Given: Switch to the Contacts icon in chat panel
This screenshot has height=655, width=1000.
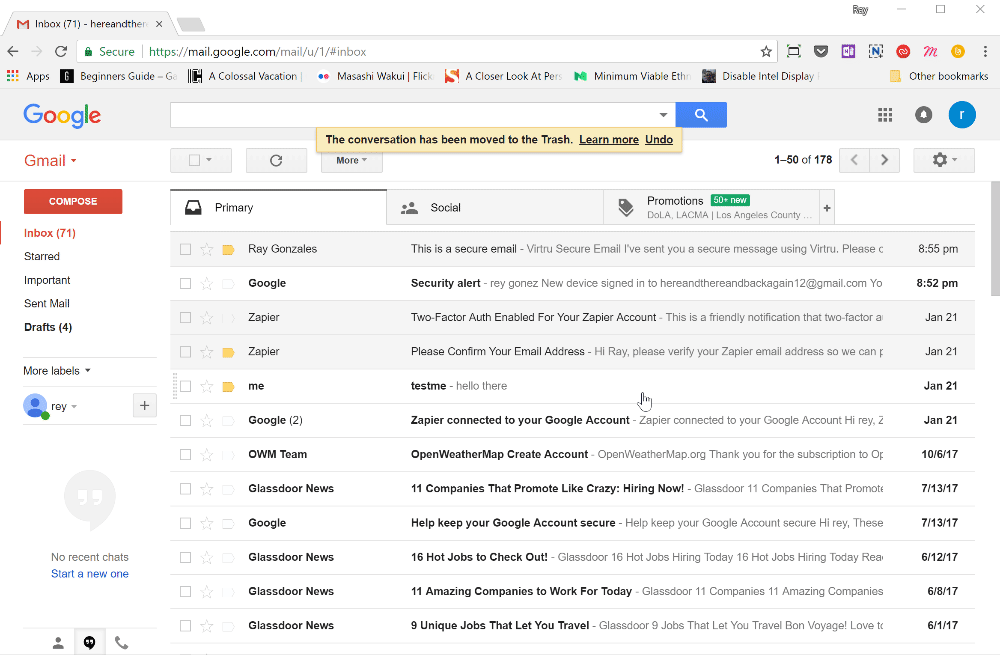Looking at the screenshot, I should [58, 643].
